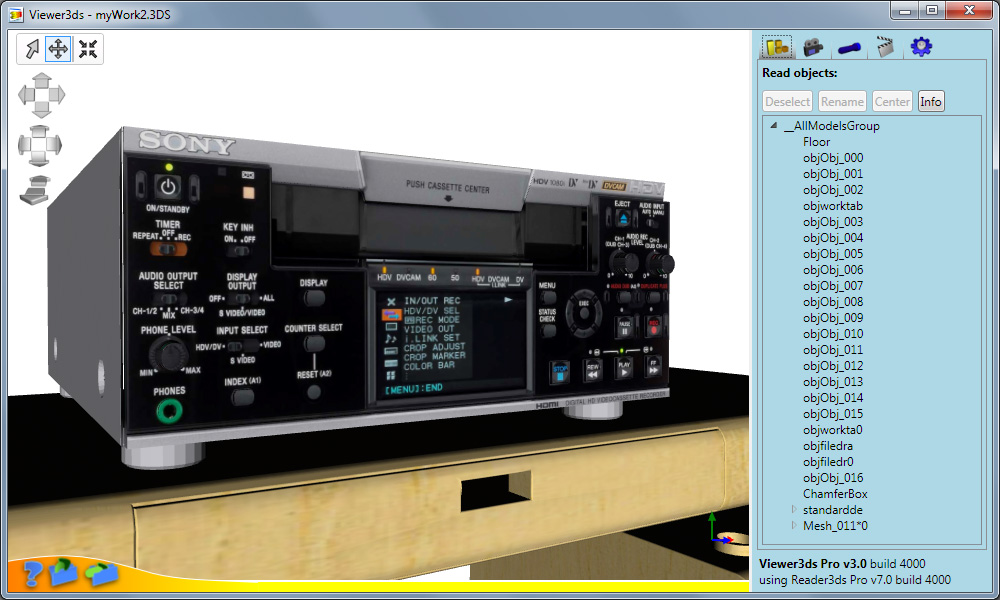
Task: Click the folder icon with left-pointing arrow
Action: click(101, 573)
